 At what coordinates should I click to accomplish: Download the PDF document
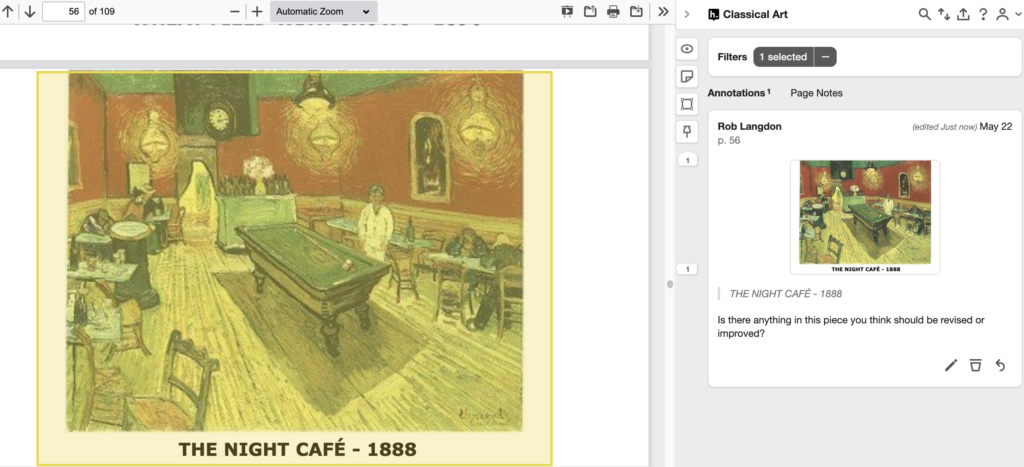click(x=636, y=12)
